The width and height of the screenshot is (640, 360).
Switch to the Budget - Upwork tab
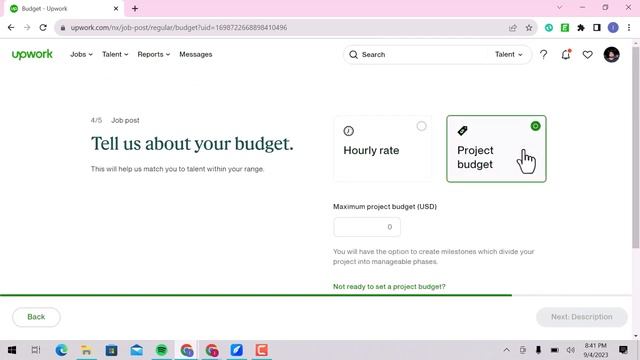point(64,9)
